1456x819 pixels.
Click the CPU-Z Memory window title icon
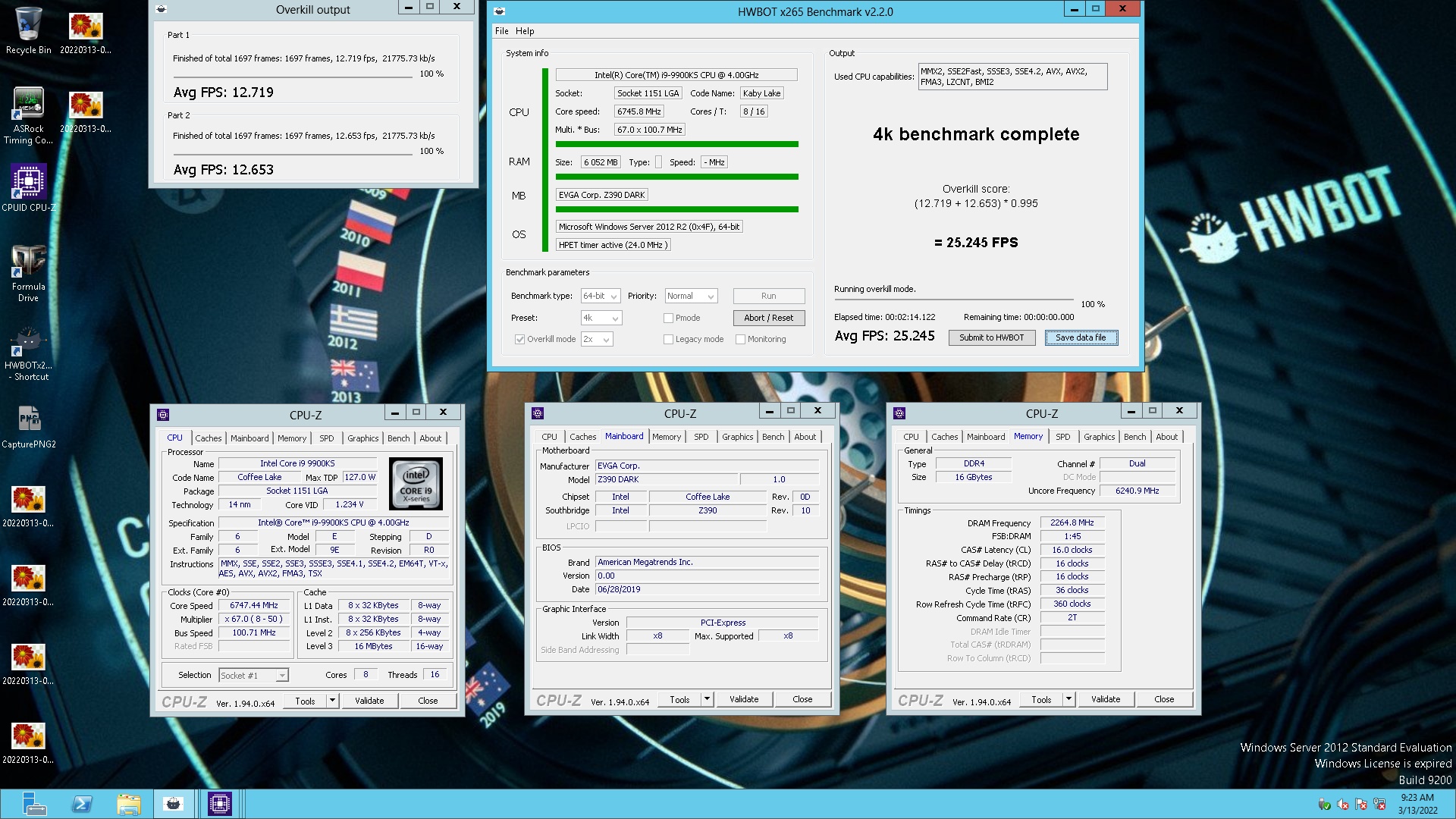[899, 413]
